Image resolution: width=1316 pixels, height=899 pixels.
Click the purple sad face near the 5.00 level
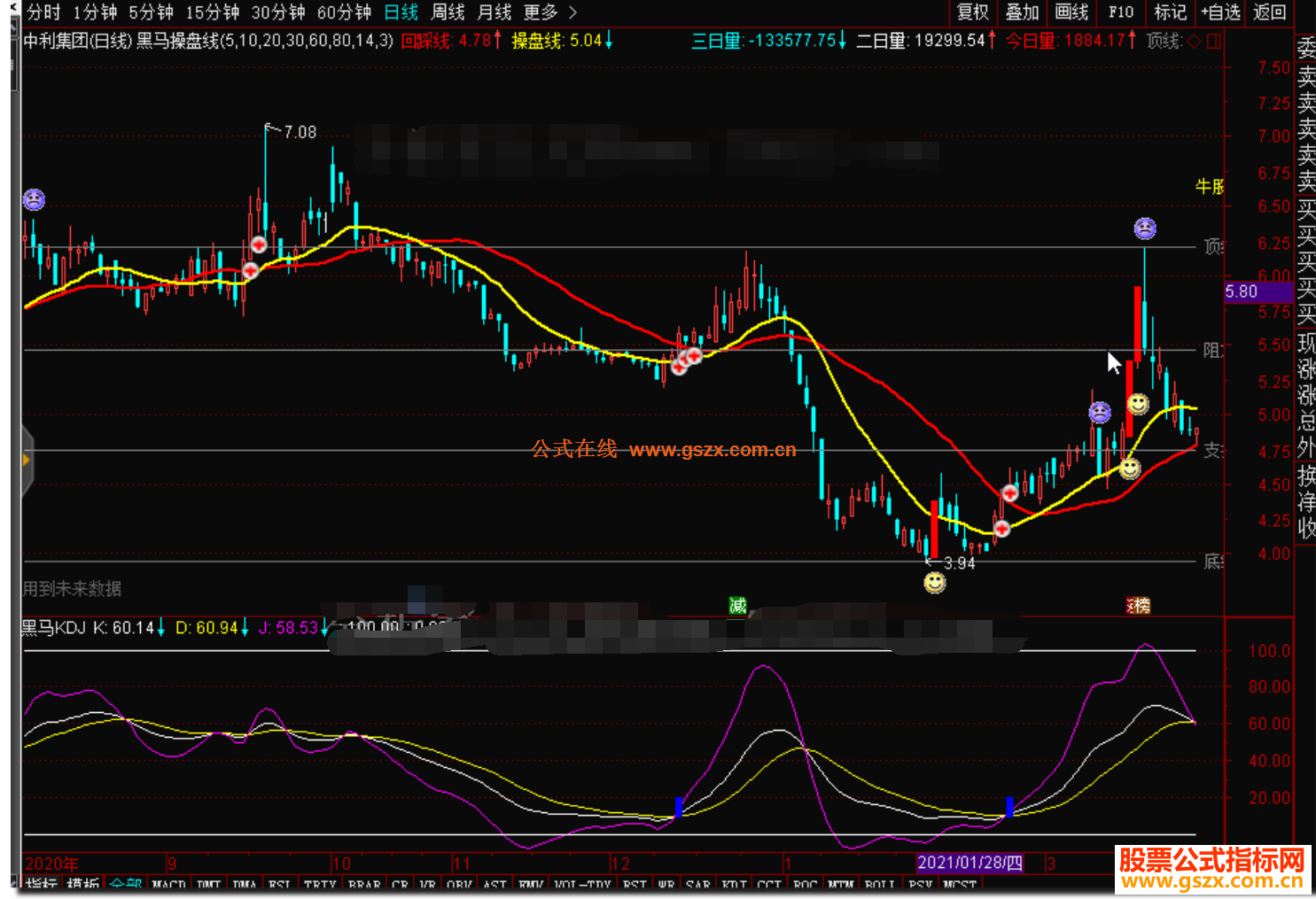[1100, 412]
